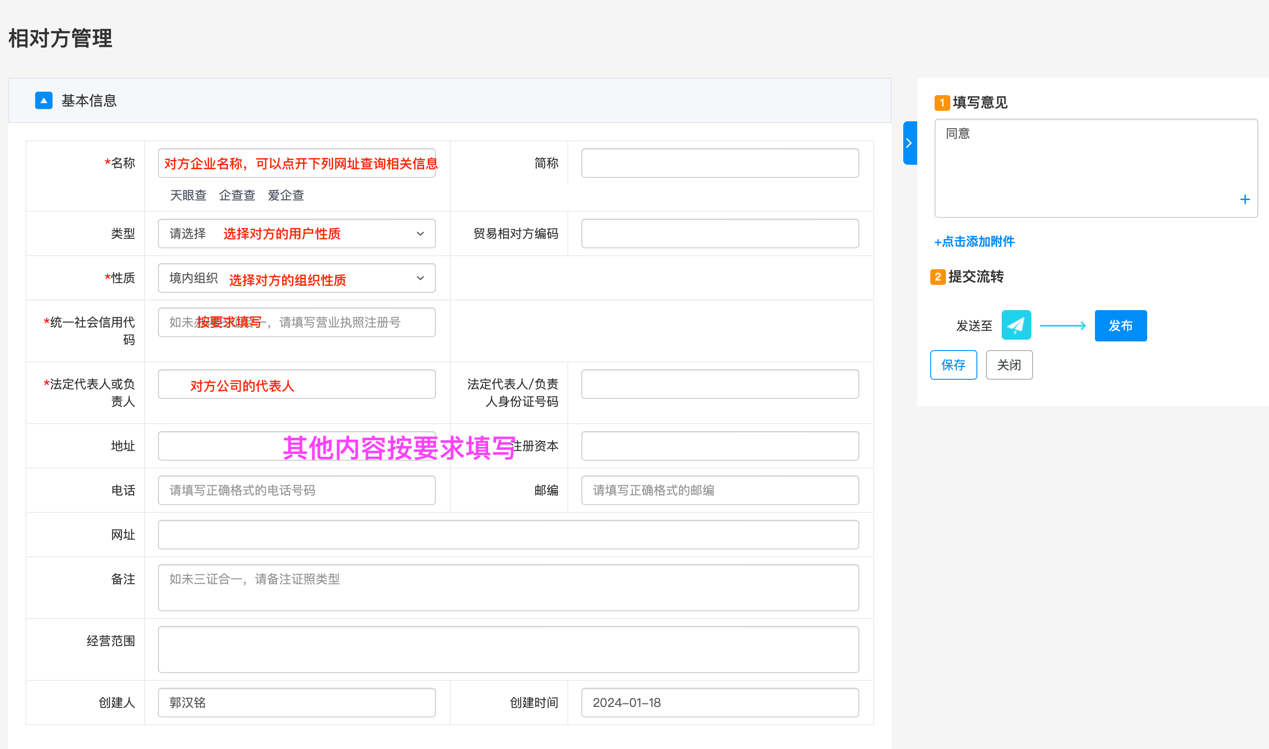Click the orange "2" badge beside 提交流转
Viewport: 1269px width, 749px height.
[938, 276]
